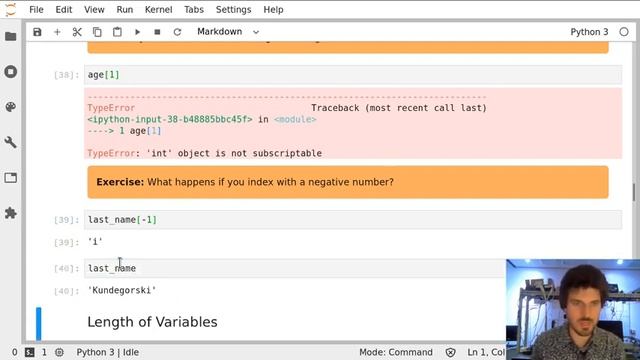Click the terminal count icon in status bar

(x=30, y=352)
